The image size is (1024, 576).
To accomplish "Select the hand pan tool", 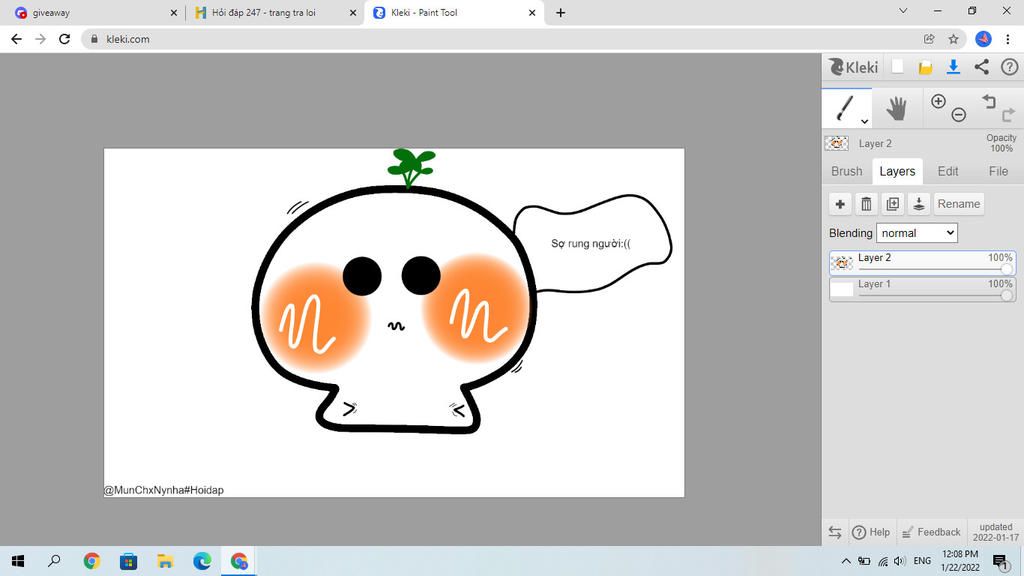I will (x=896, y=108).
